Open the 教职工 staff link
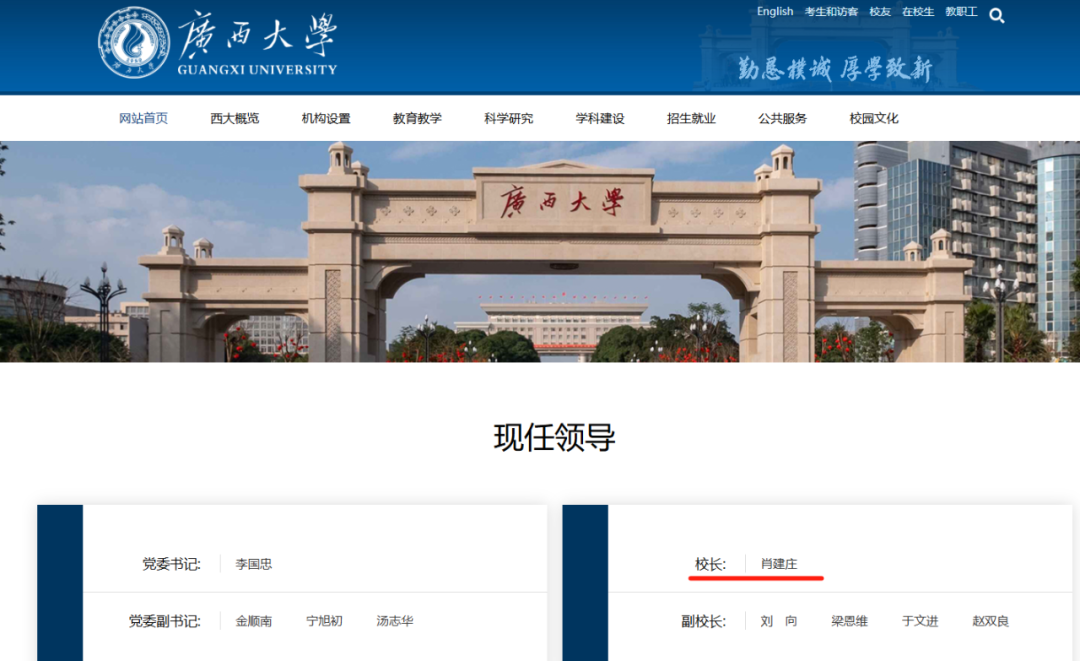The height and width of the screenshot is (661, 1080). click(x=961, y=12)
